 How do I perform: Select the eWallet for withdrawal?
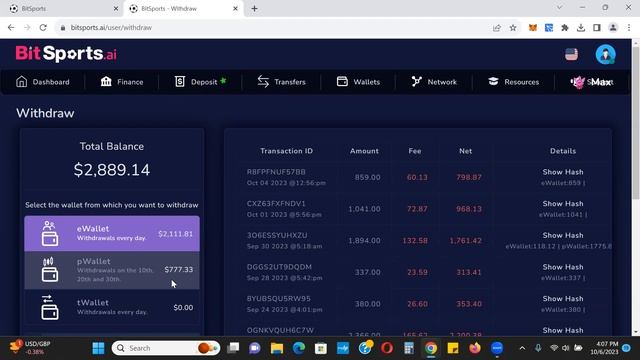(112, 233)
